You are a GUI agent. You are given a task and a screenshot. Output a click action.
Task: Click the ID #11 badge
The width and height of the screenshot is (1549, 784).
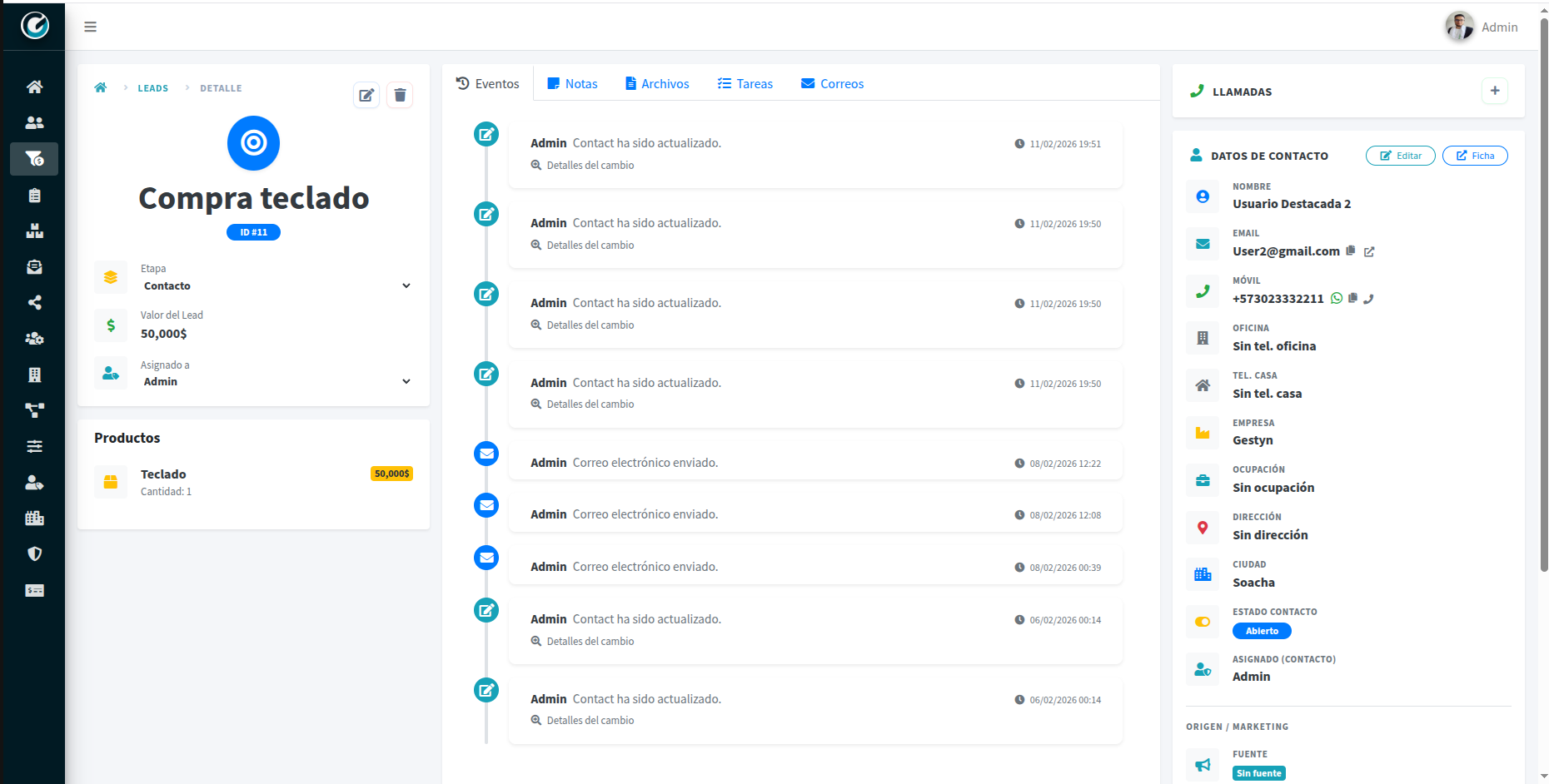[x=253, y=232]
